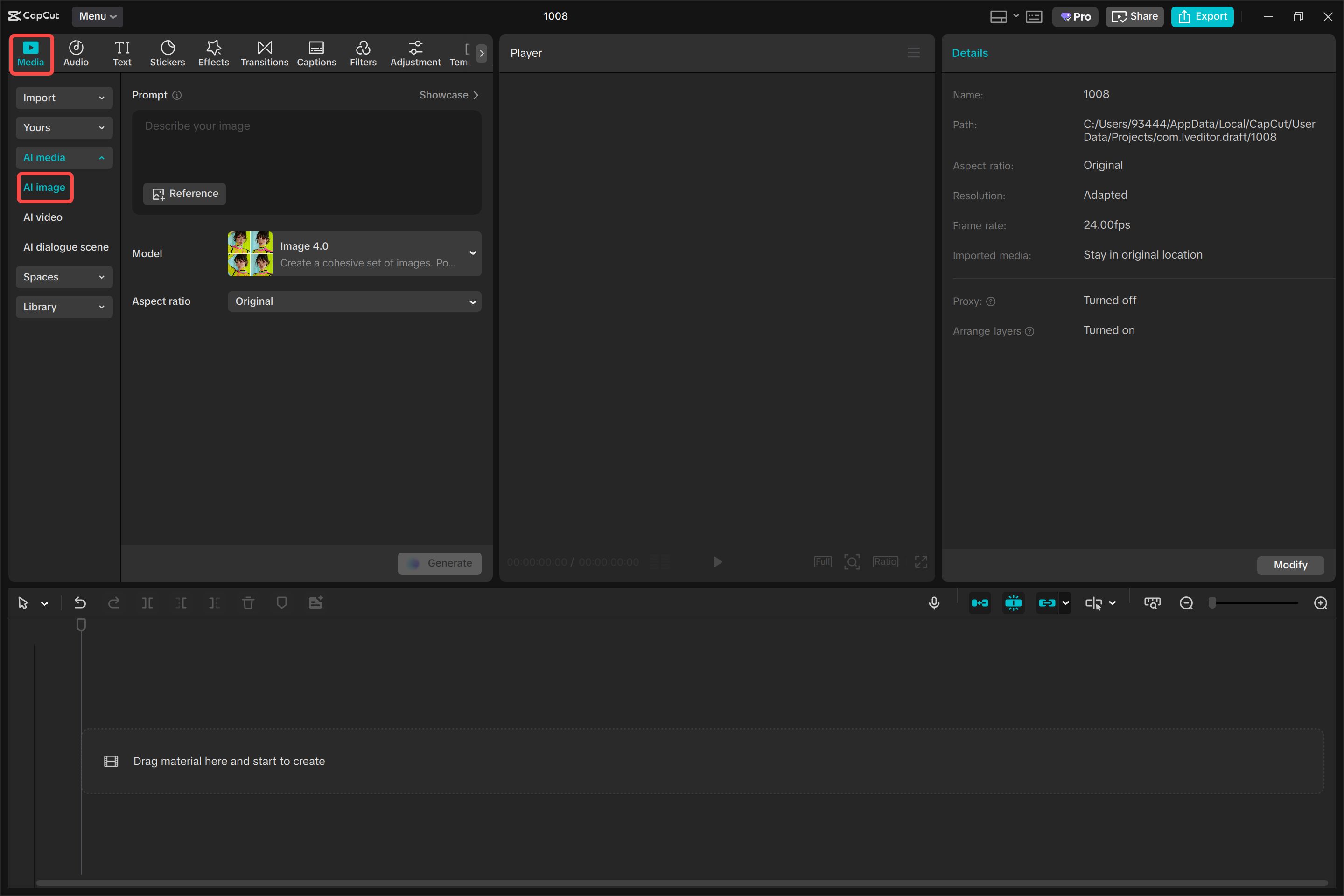Click the Generate button
Image resolution: width=1344 pixels, height=896 pixels.
pyautogui.click(x=440, y=563)
